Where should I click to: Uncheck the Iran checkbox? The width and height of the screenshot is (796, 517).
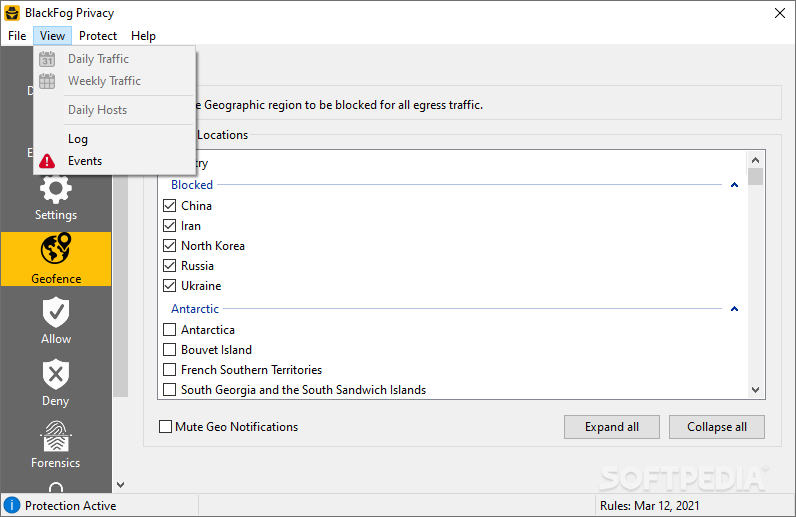(x=170, y=225)
